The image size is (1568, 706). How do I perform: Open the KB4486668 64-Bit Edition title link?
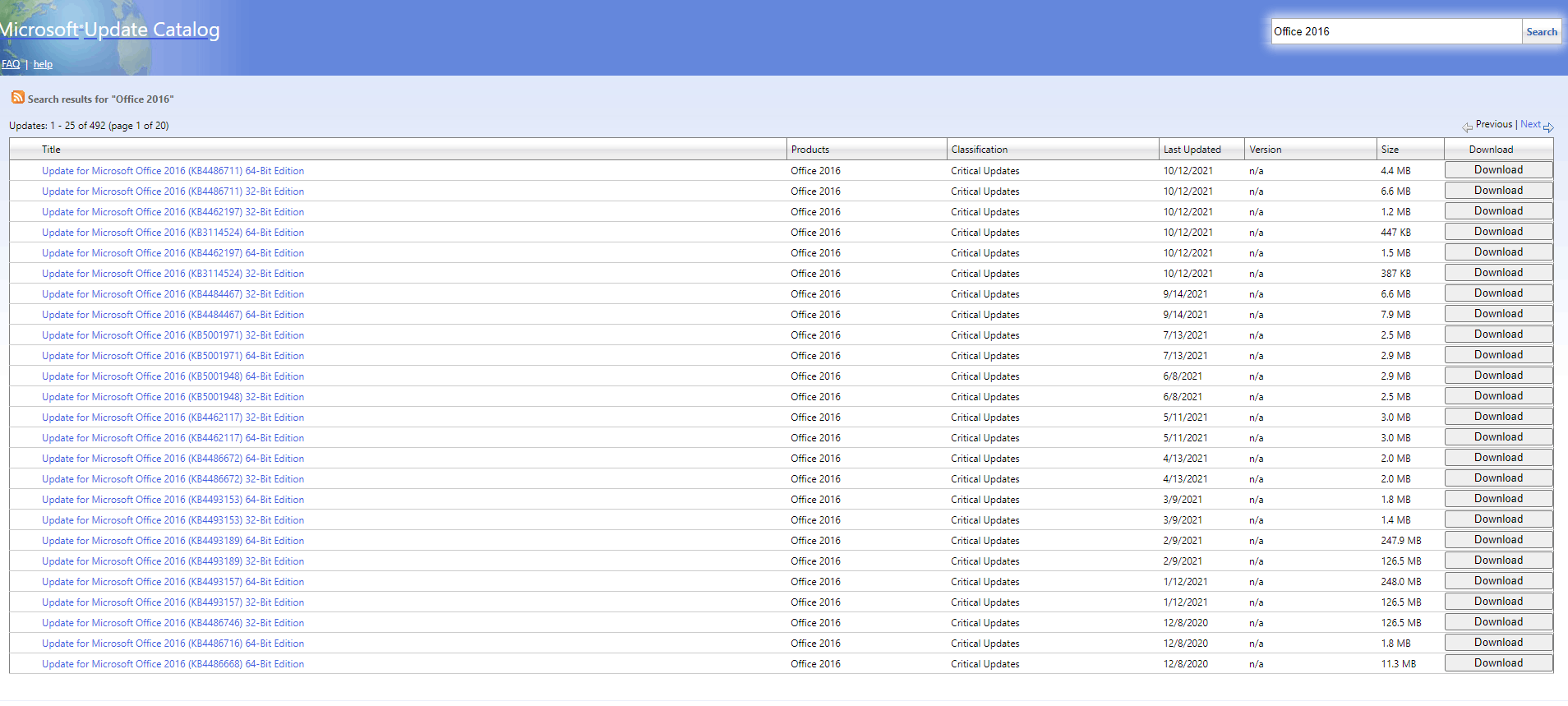[173, 664]
